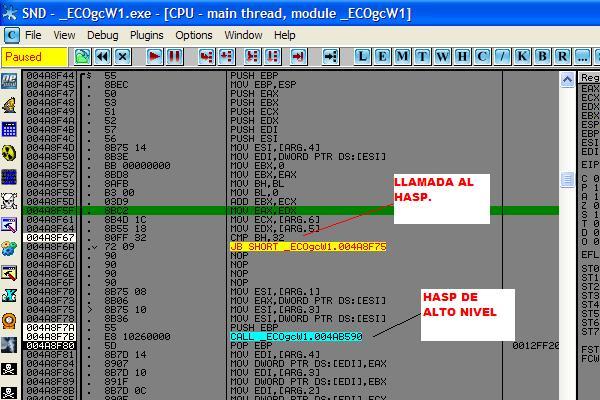Open the File menu

click(x=33, y=35)
